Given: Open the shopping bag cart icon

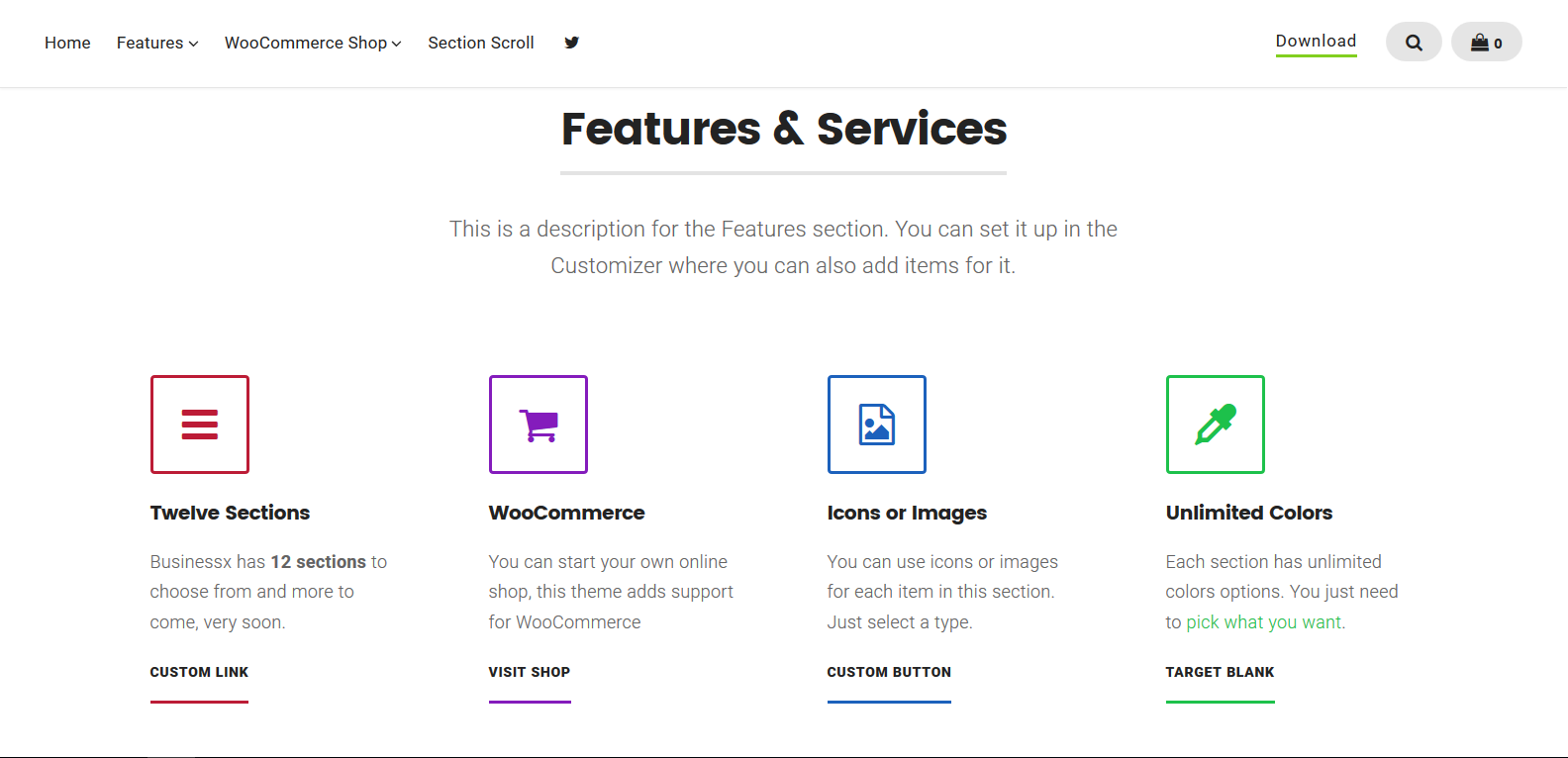Looking at the screenshot, I should [x=1486, y=43].
